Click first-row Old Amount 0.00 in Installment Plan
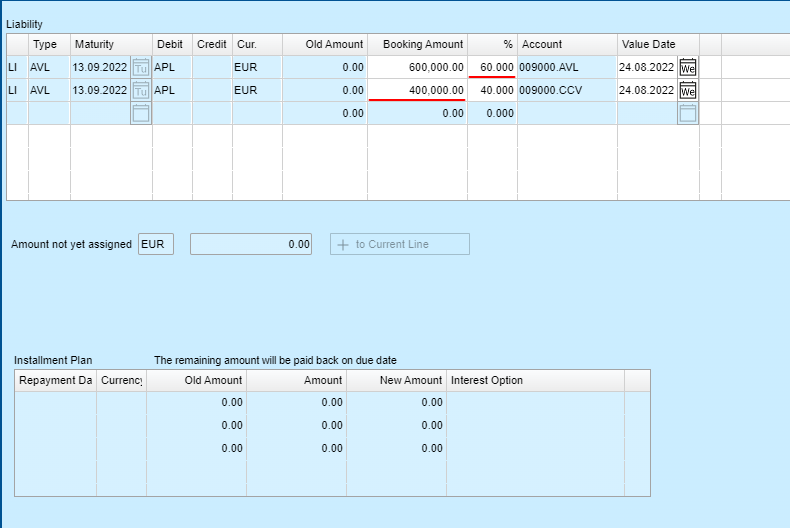This screenshot has width=790, height=528. [196, 403]
